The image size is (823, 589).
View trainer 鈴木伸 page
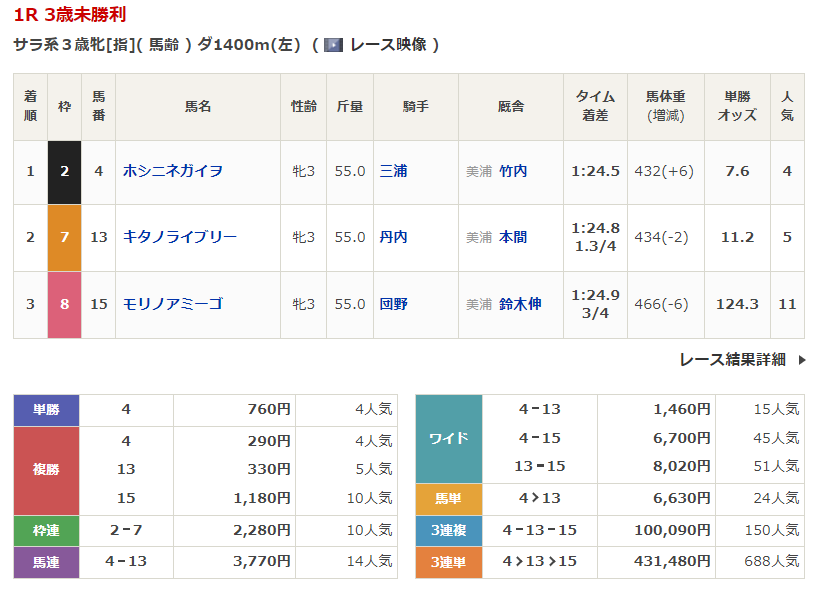coord(520,304)
